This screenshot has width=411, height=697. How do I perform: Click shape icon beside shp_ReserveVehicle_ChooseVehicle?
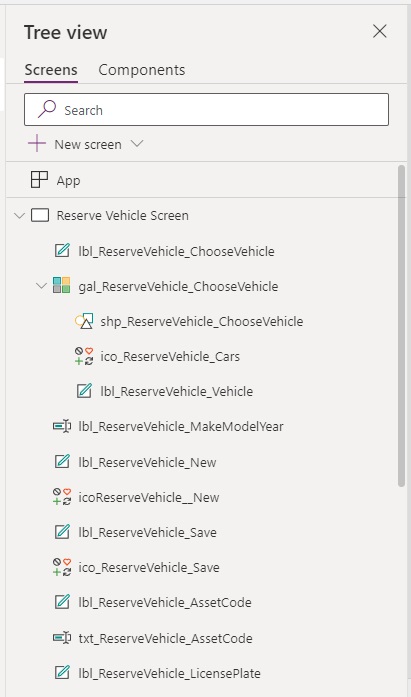(x=84, y=321)
